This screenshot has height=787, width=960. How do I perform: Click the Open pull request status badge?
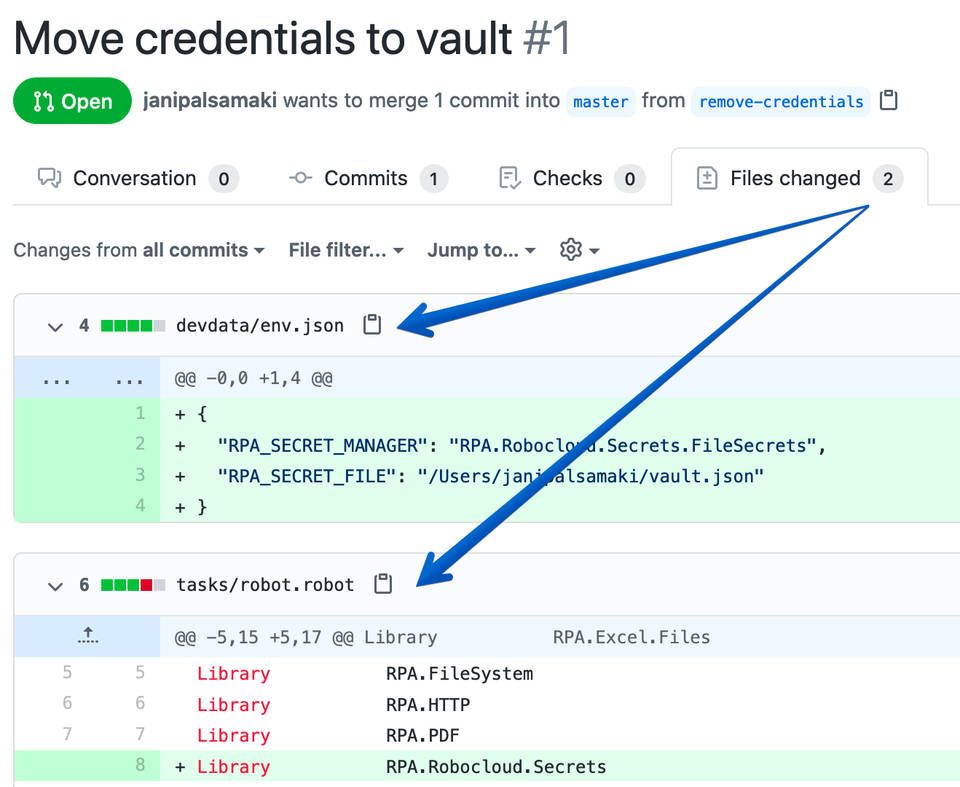tap(72, 101)
